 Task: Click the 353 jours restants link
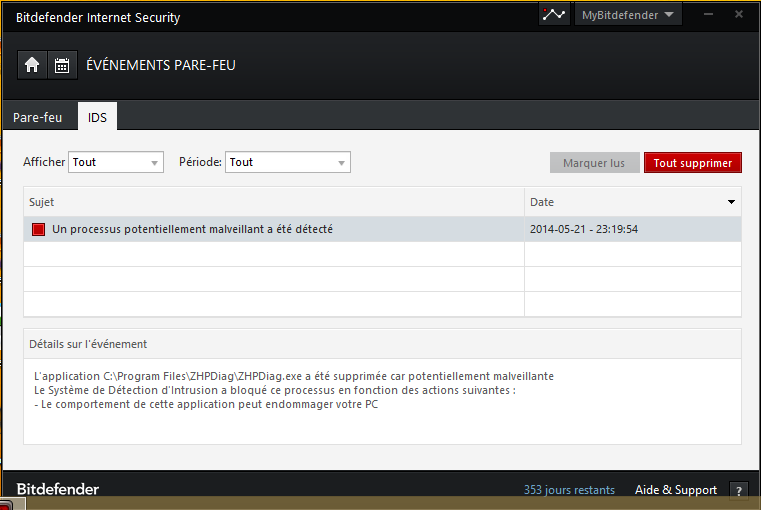(x=569, y=490)
